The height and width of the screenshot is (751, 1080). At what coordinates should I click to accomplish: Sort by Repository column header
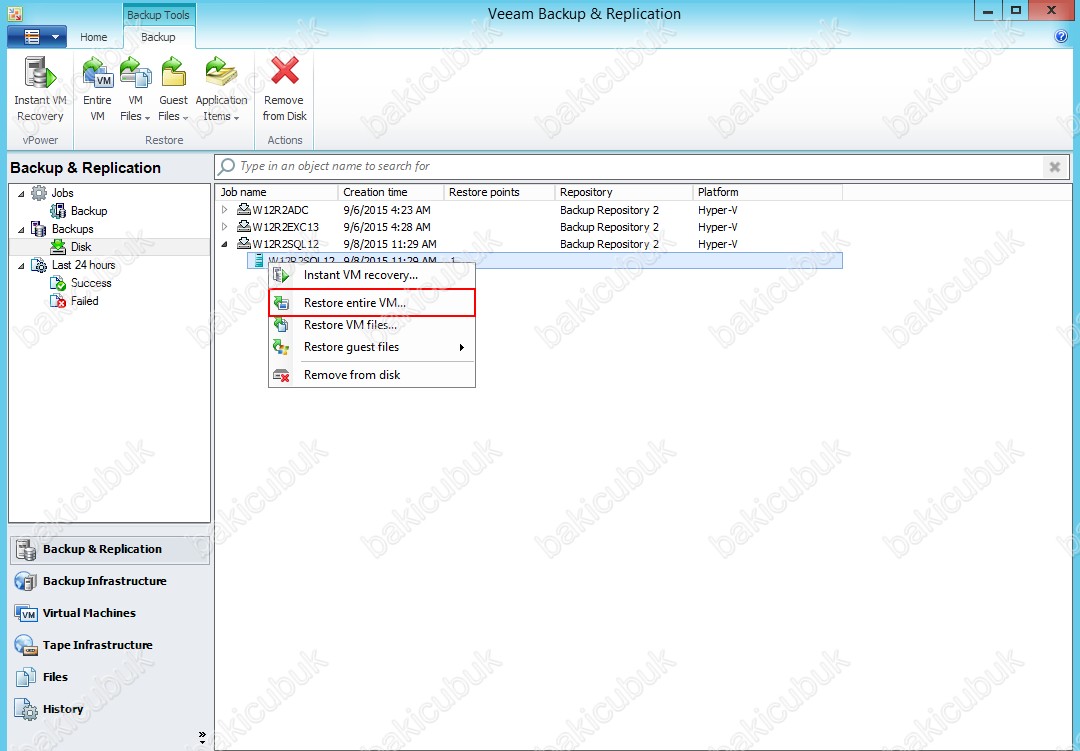coord(623,192)
